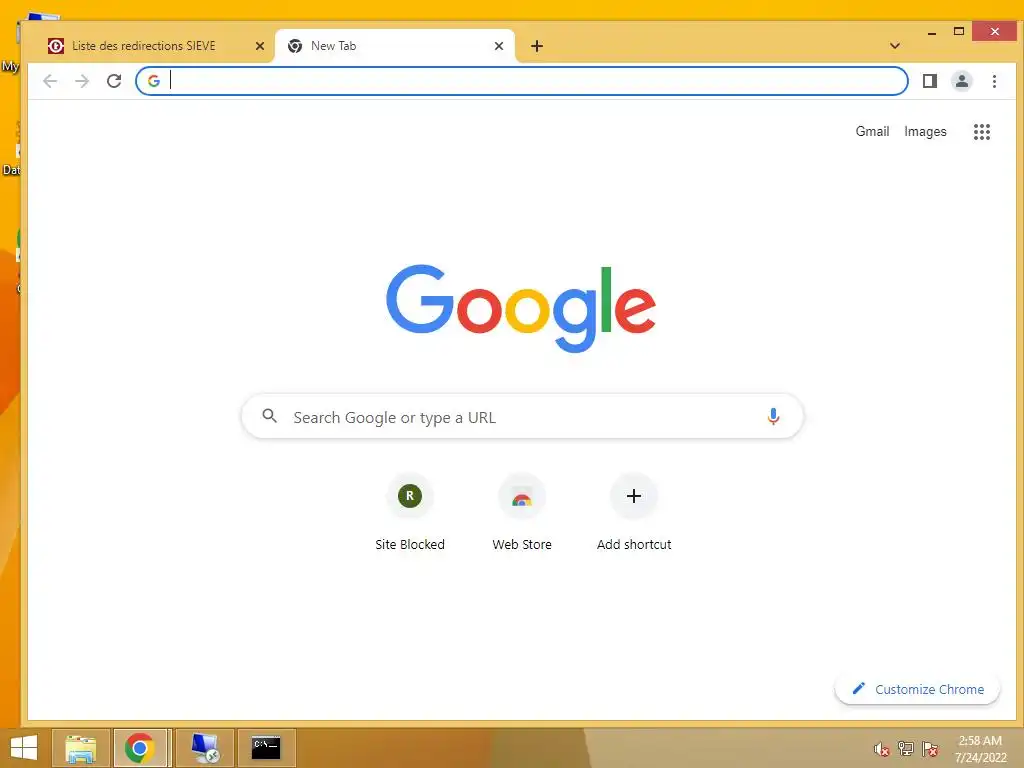The width and height of the screenshot is (1024, 768).
Task: Open the Site Blocked shortcut
Action: [x=409, y=515]
